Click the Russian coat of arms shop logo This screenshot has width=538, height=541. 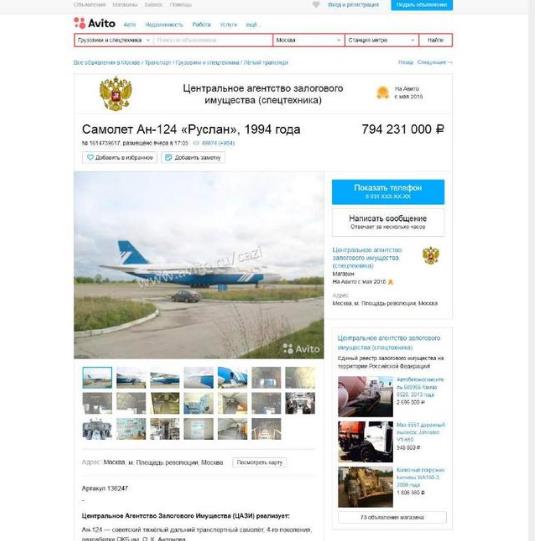tap(116, 94)
